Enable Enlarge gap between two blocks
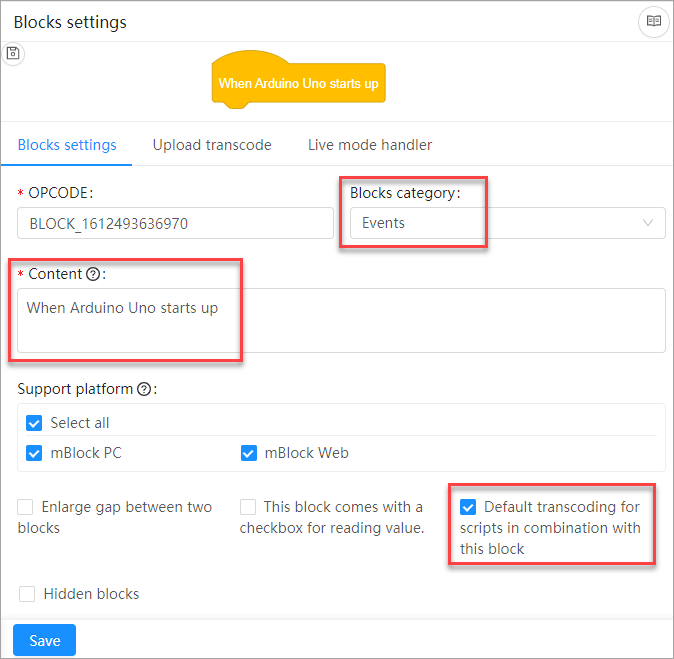Image resolution: width=674 pixels, height=659 pixels. (27, 507)
